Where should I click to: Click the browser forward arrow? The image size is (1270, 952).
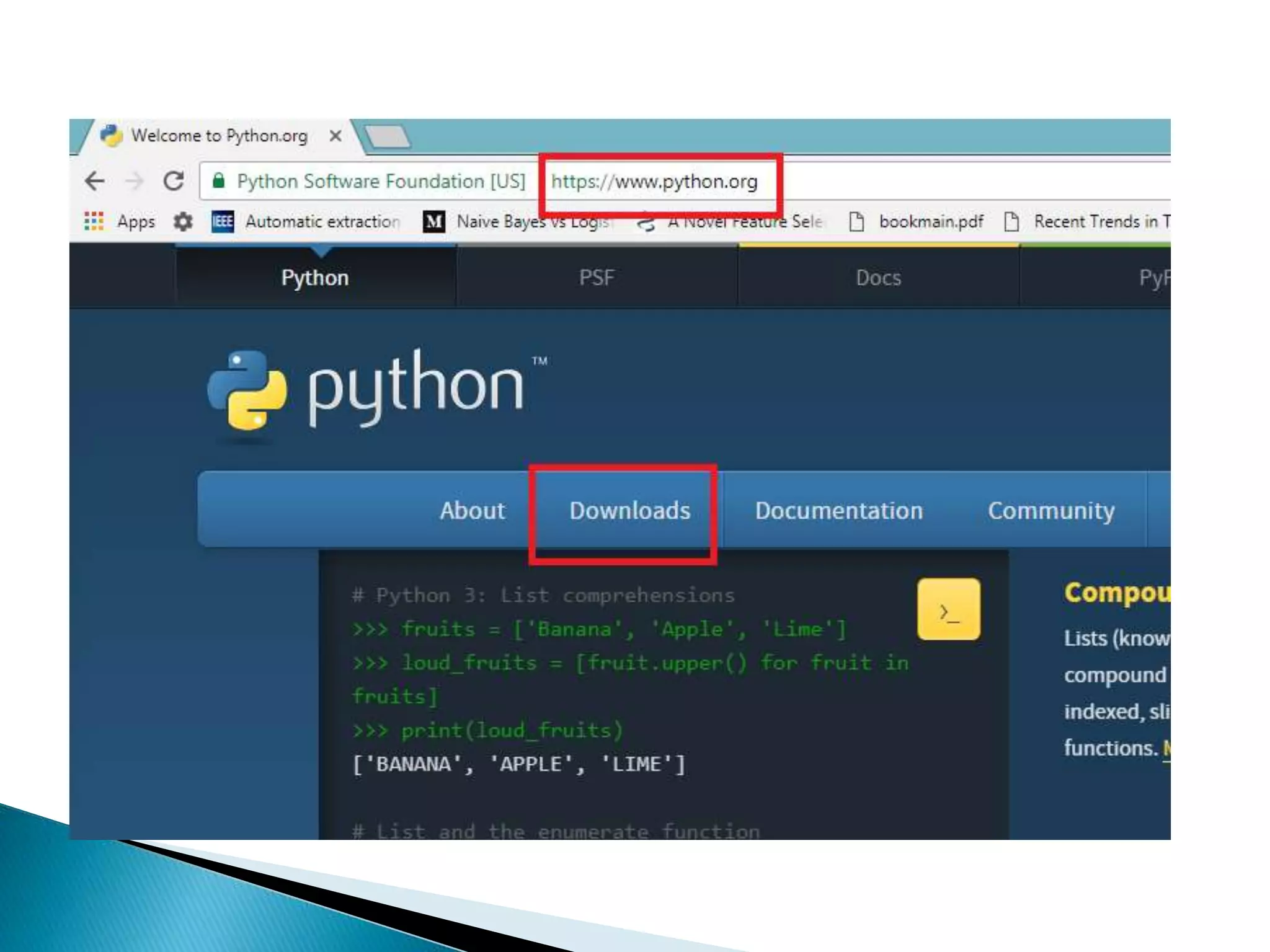coord(134,181)
